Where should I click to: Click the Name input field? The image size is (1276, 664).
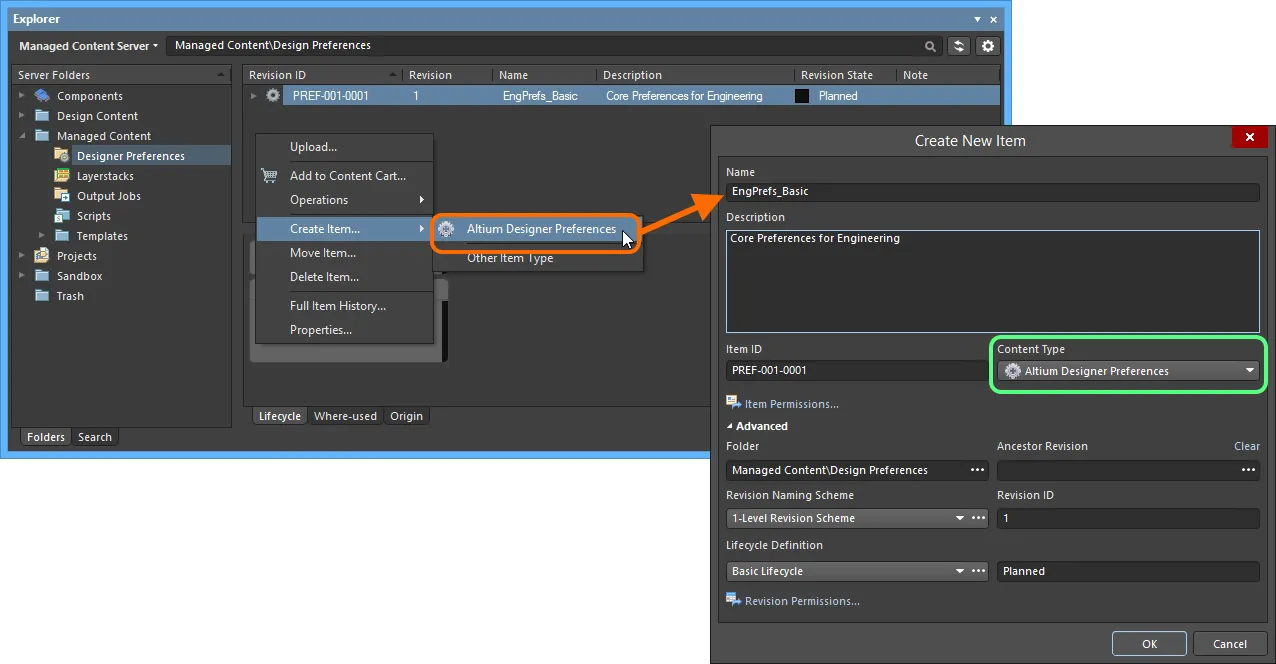[x=993, y=191]
